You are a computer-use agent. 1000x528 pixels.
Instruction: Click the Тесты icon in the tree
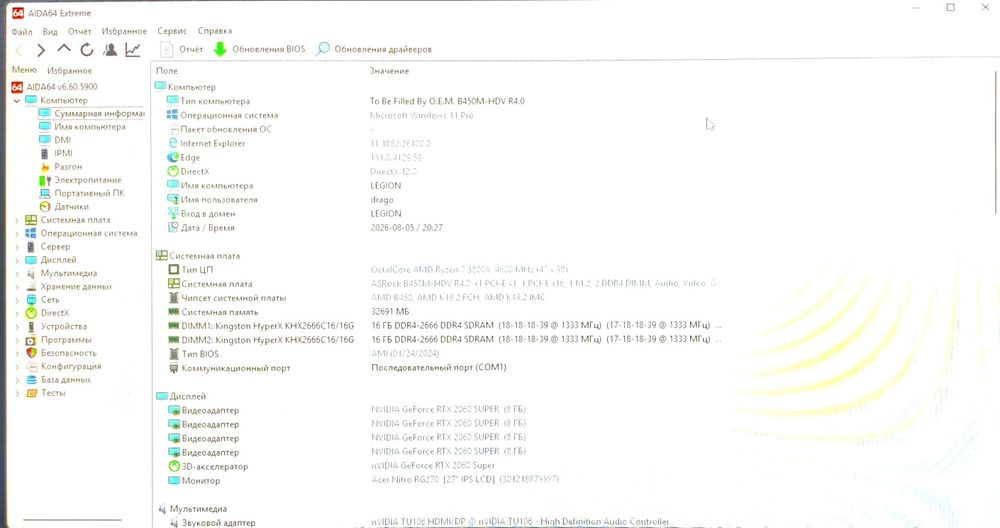(x=31, y=393)
